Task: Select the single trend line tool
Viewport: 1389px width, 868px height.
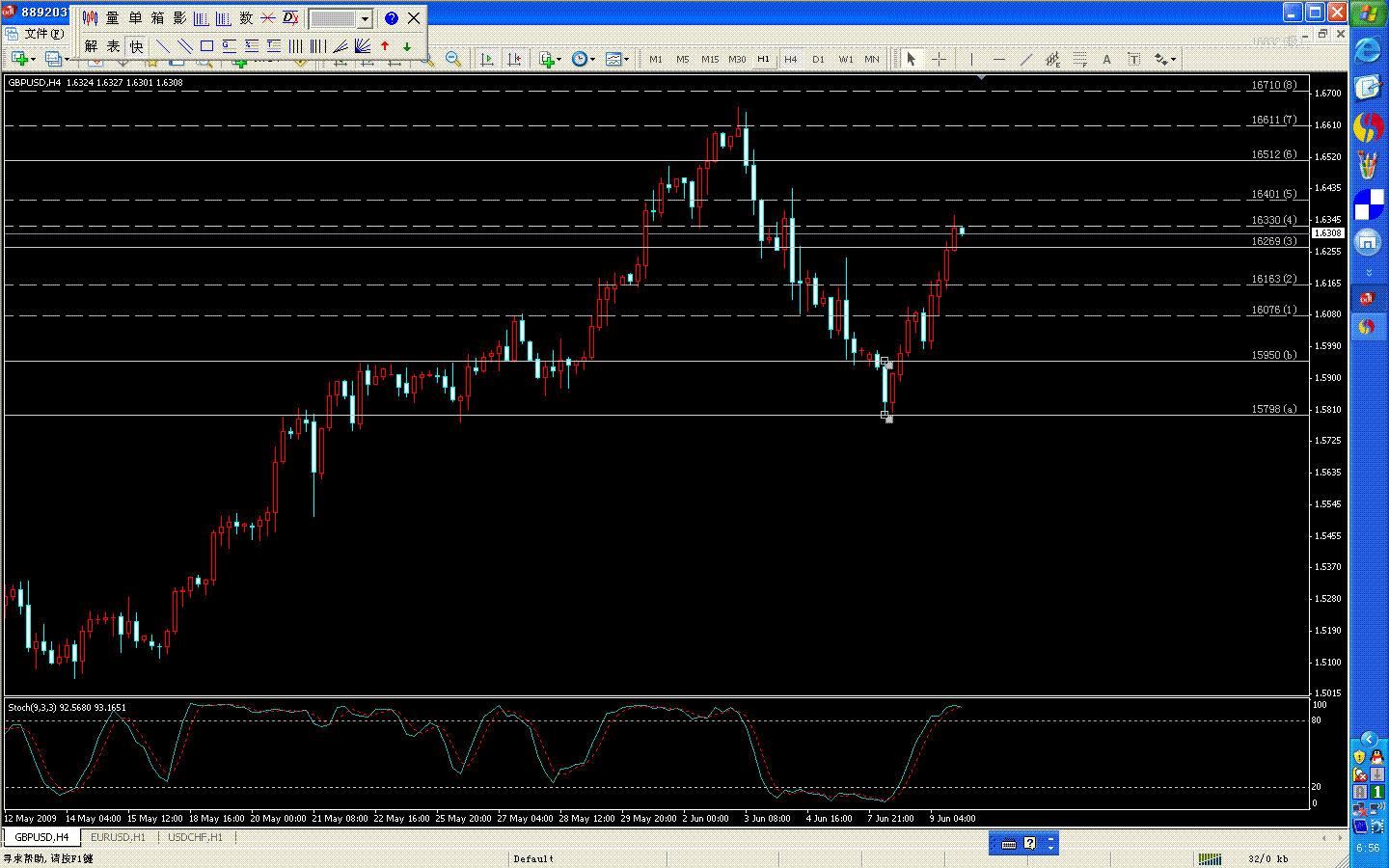Action: click(162, 45)
